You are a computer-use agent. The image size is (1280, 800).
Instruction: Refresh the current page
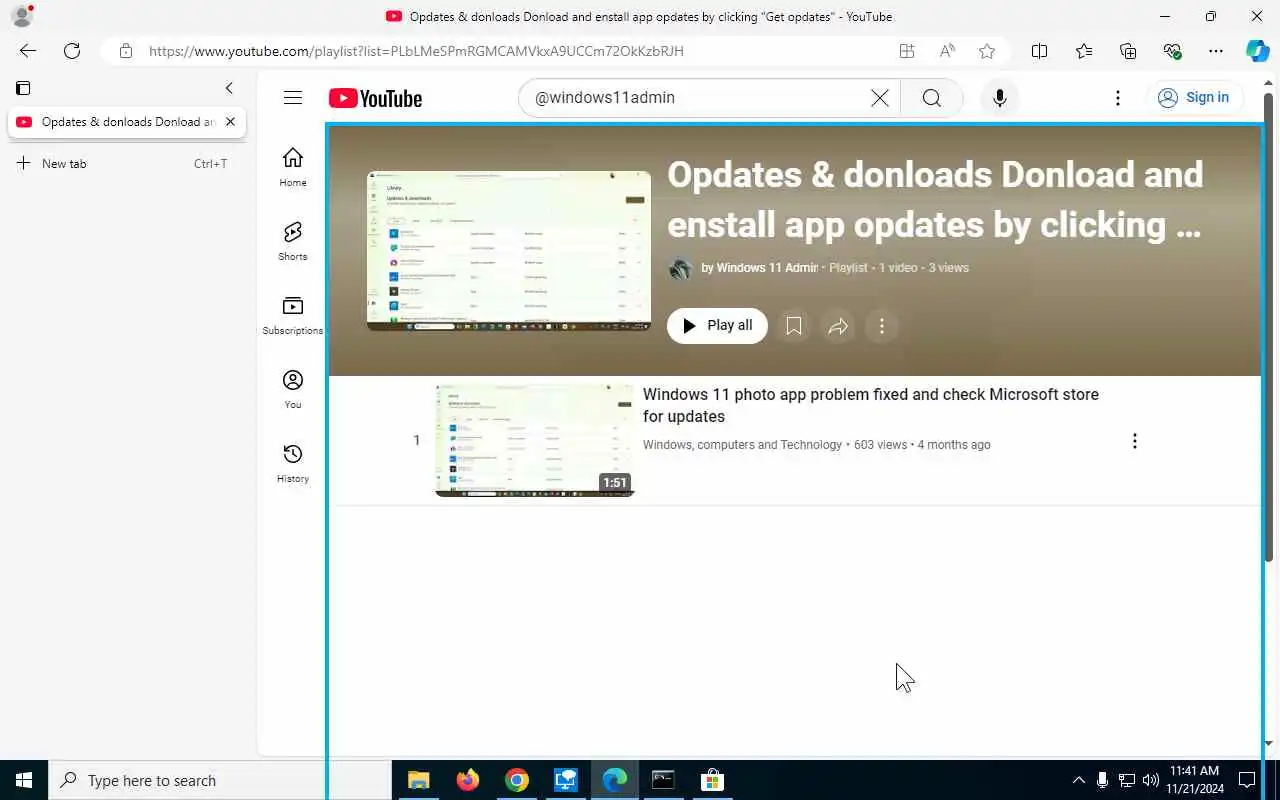(x=72, y=51)
